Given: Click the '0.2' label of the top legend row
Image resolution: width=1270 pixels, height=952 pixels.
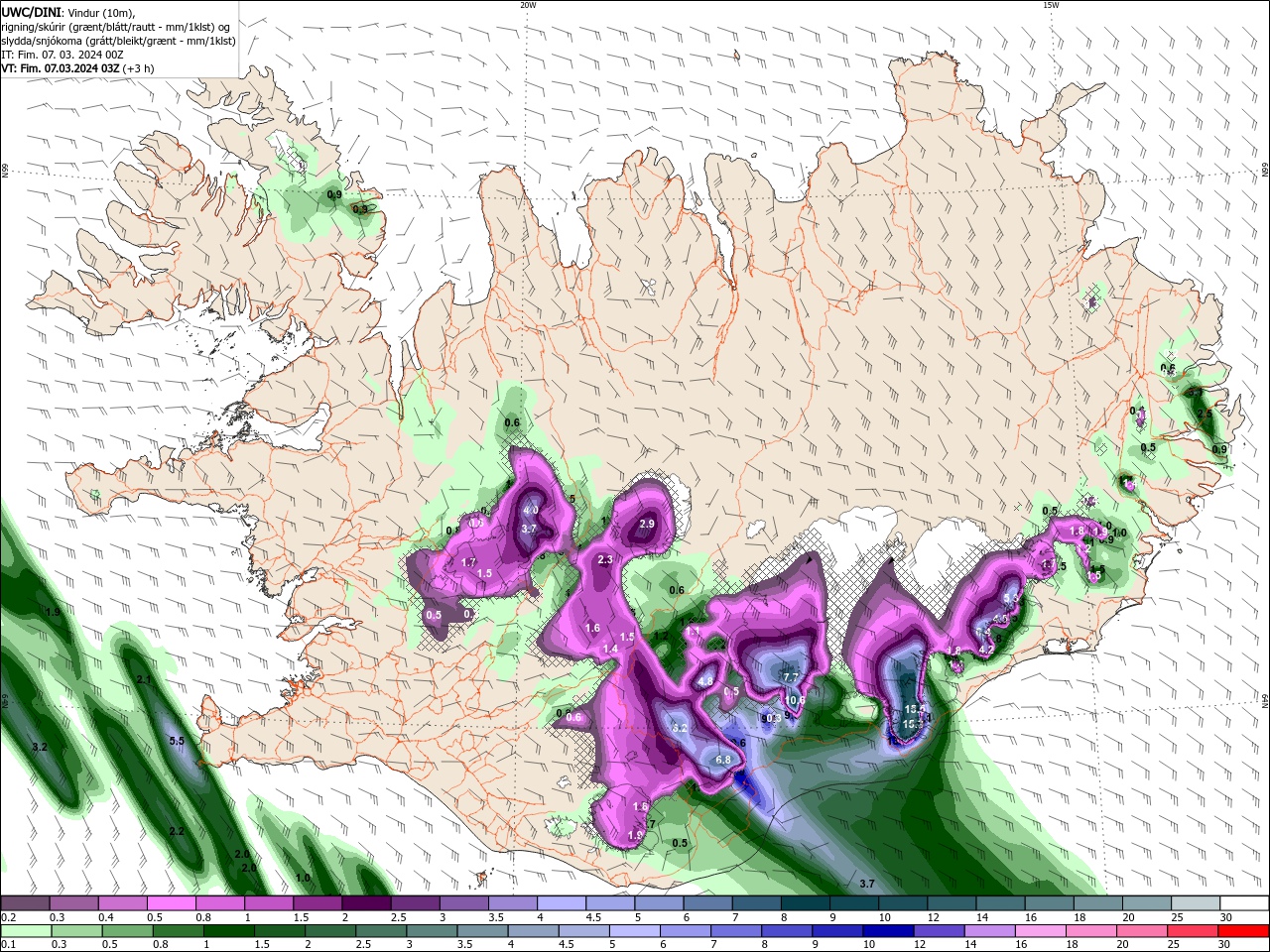Looking at the screenshot, I should click(x=9, y=917).
